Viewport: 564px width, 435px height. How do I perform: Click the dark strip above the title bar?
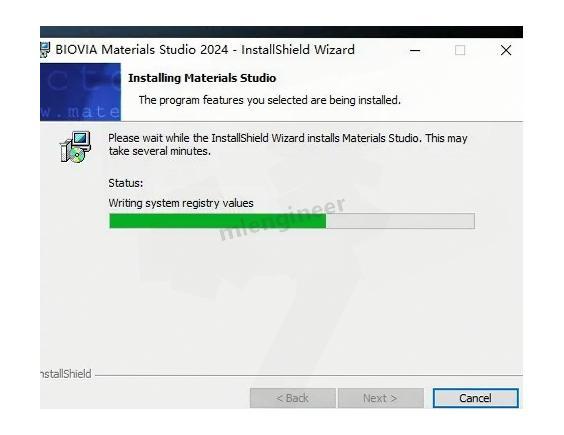281,32
